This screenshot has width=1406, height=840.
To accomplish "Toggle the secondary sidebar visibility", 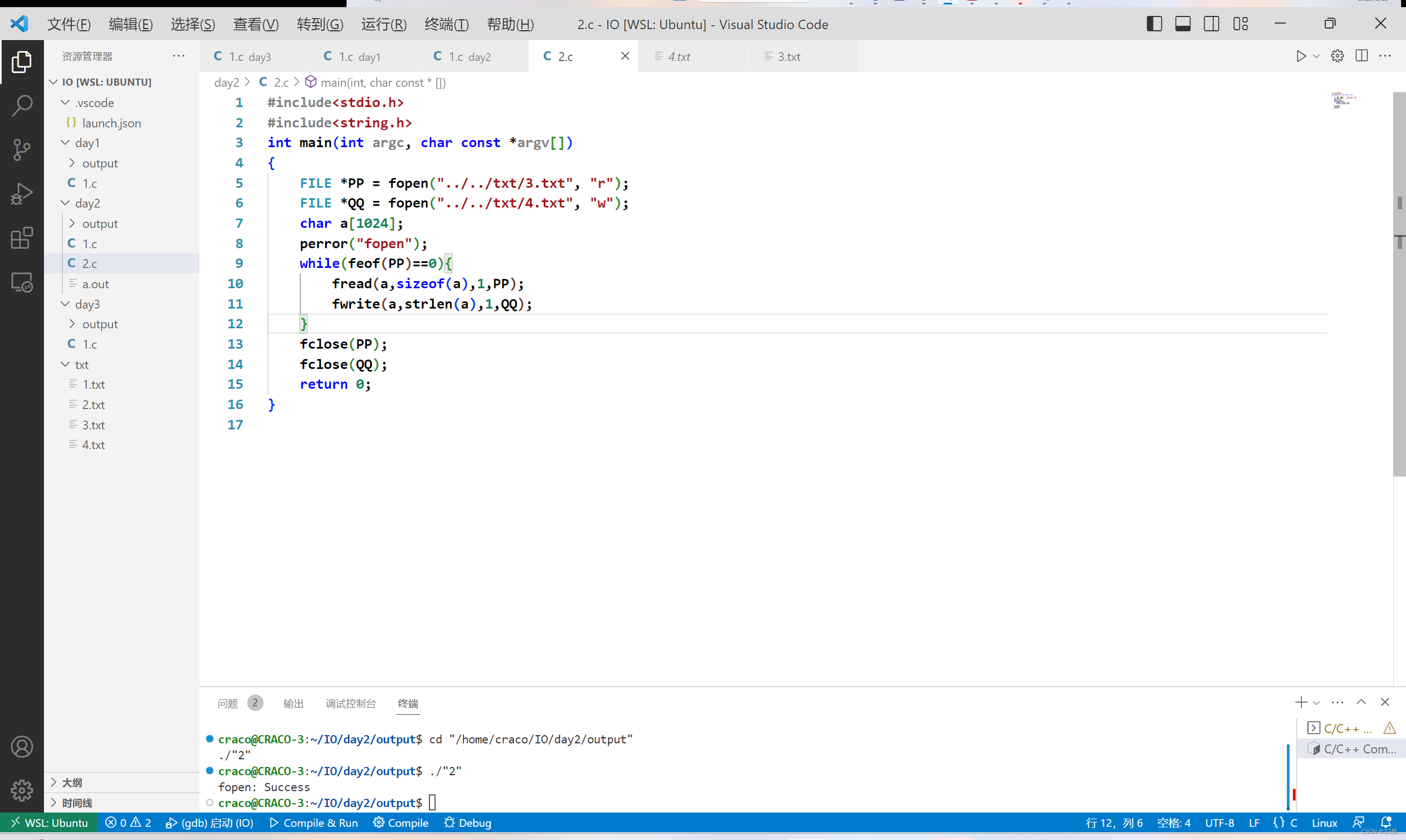I will tap(1212, 24).
